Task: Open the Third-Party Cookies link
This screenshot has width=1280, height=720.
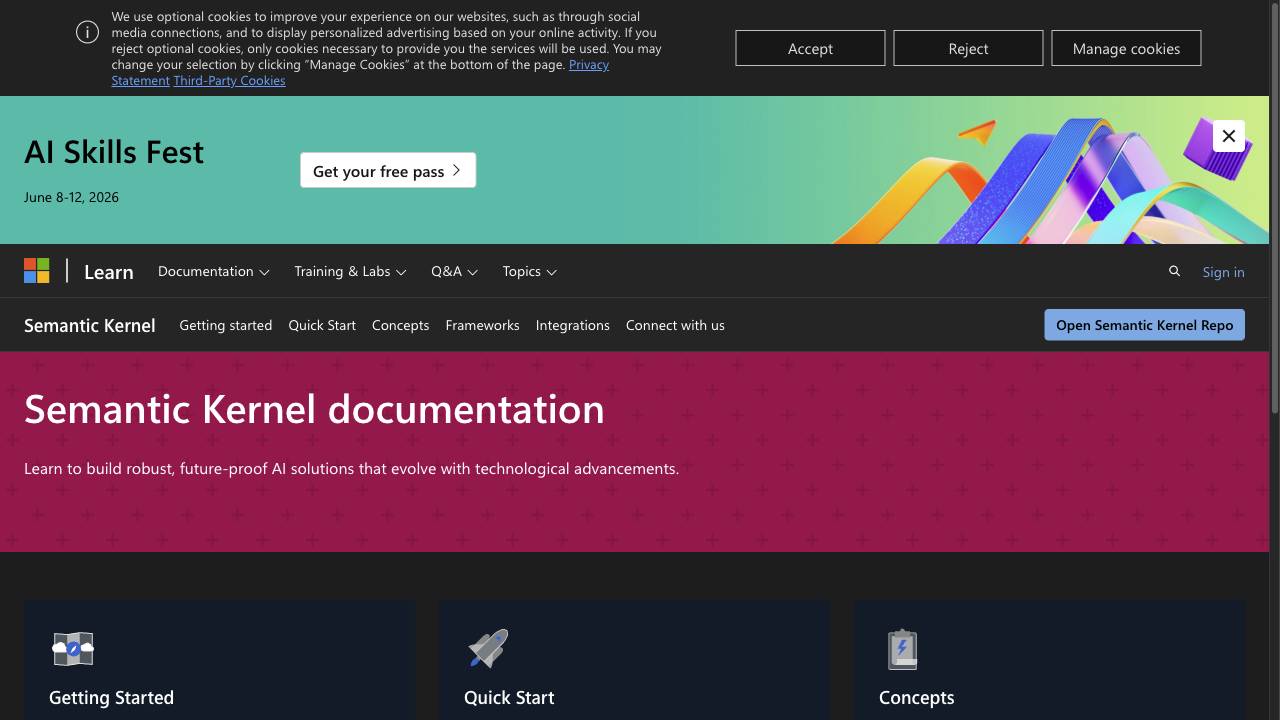Action: tap(229, 80)
